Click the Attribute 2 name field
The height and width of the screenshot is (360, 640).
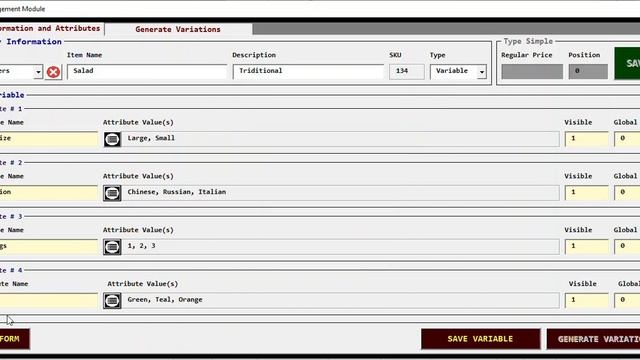[x=49, y=193]
